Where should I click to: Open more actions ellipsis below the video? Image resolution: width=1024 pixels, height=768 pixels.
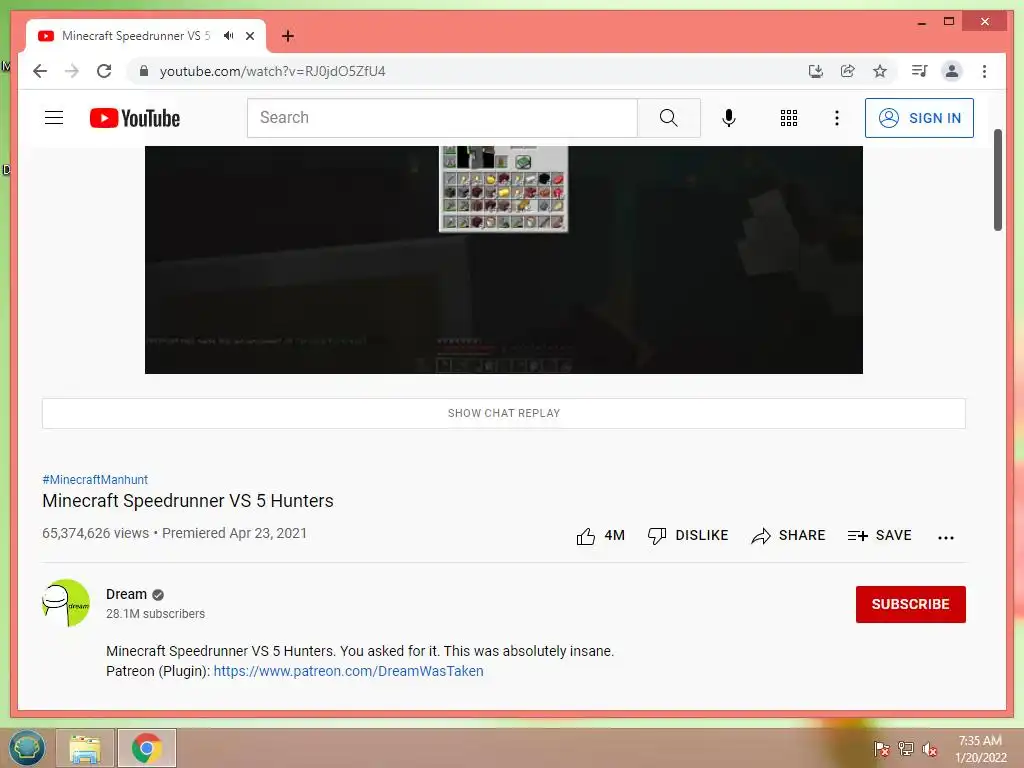[x=946, y=537]
